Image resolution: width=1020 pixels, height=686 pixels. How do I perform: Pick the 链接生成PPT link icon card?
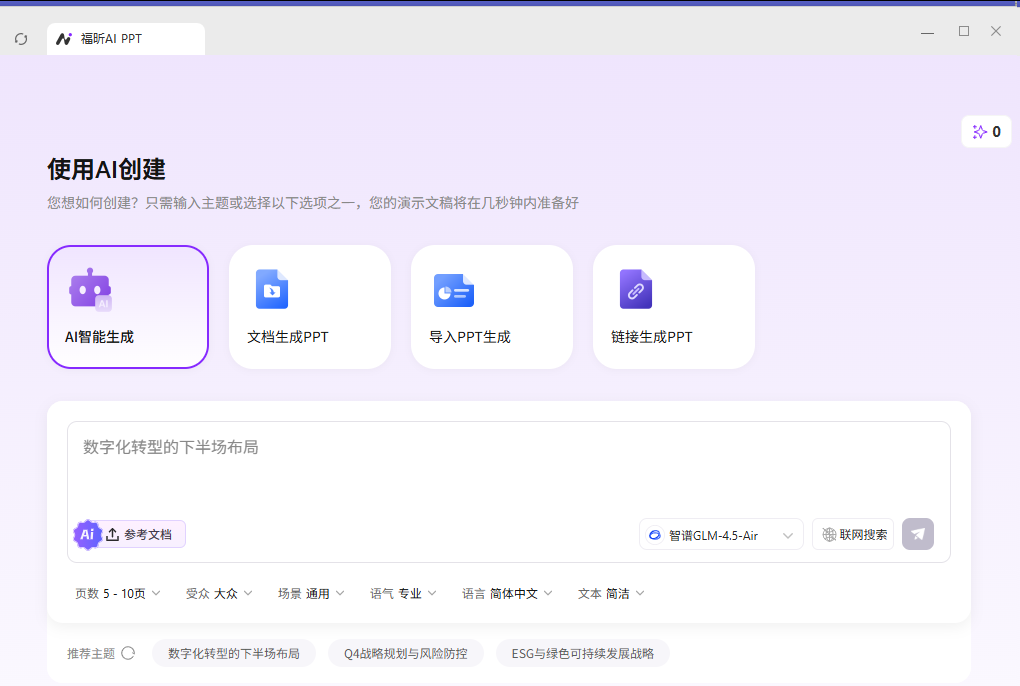pos(674,307)
